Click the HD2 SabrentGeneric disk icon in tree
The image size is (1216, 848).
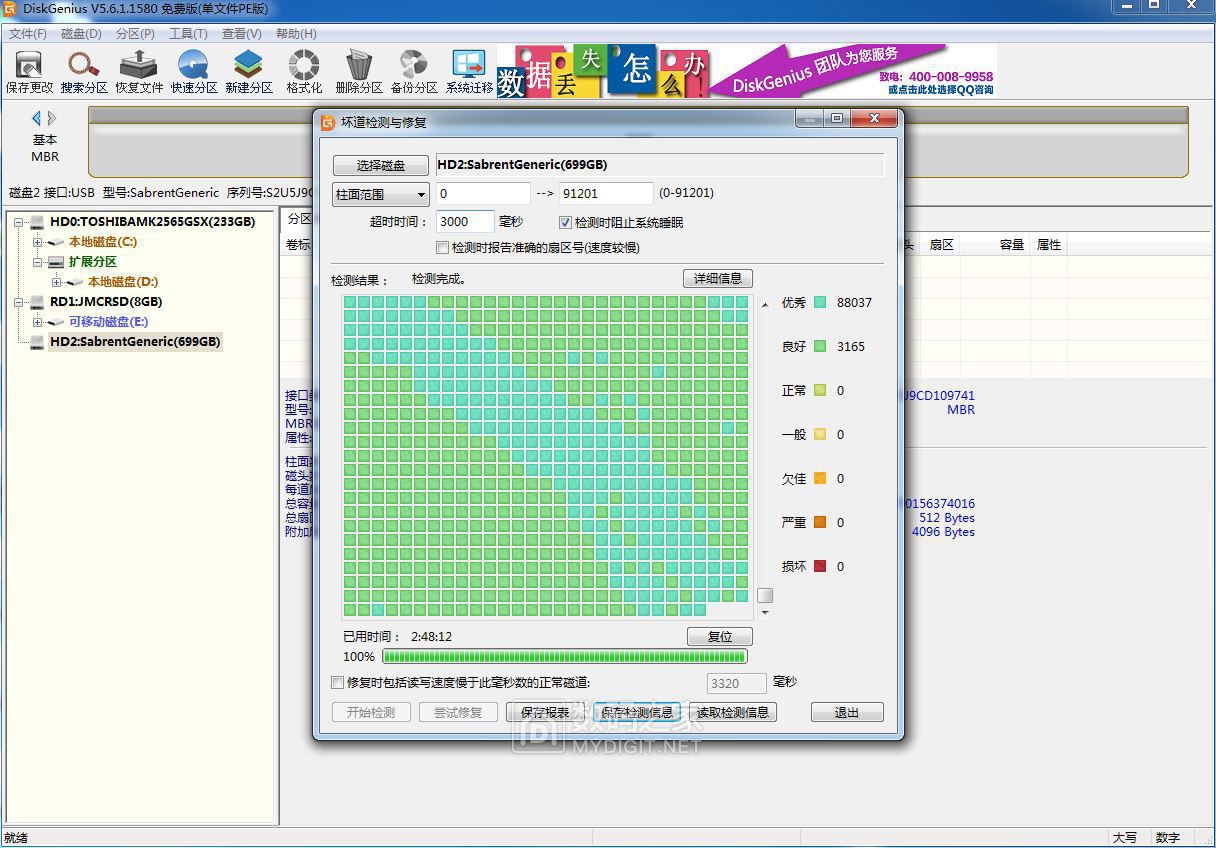tap(37, 342)
